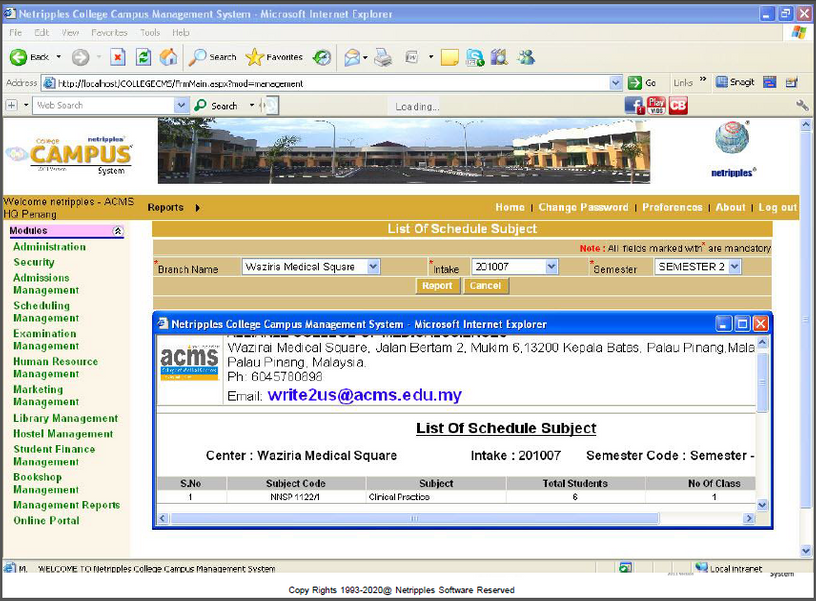Click the Local intranet status zone
The height and width of the screenshot is (601, 816).
tap(730, 568)
